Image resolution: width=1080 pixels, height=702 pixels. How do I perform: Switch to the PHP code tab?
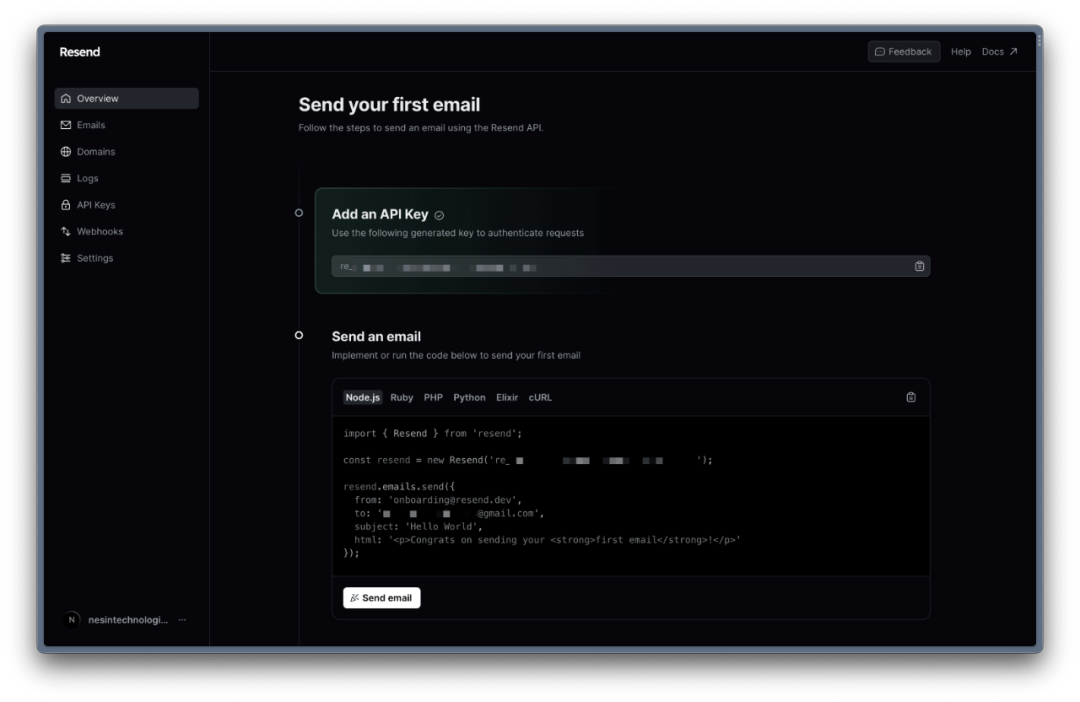[433, 398]
